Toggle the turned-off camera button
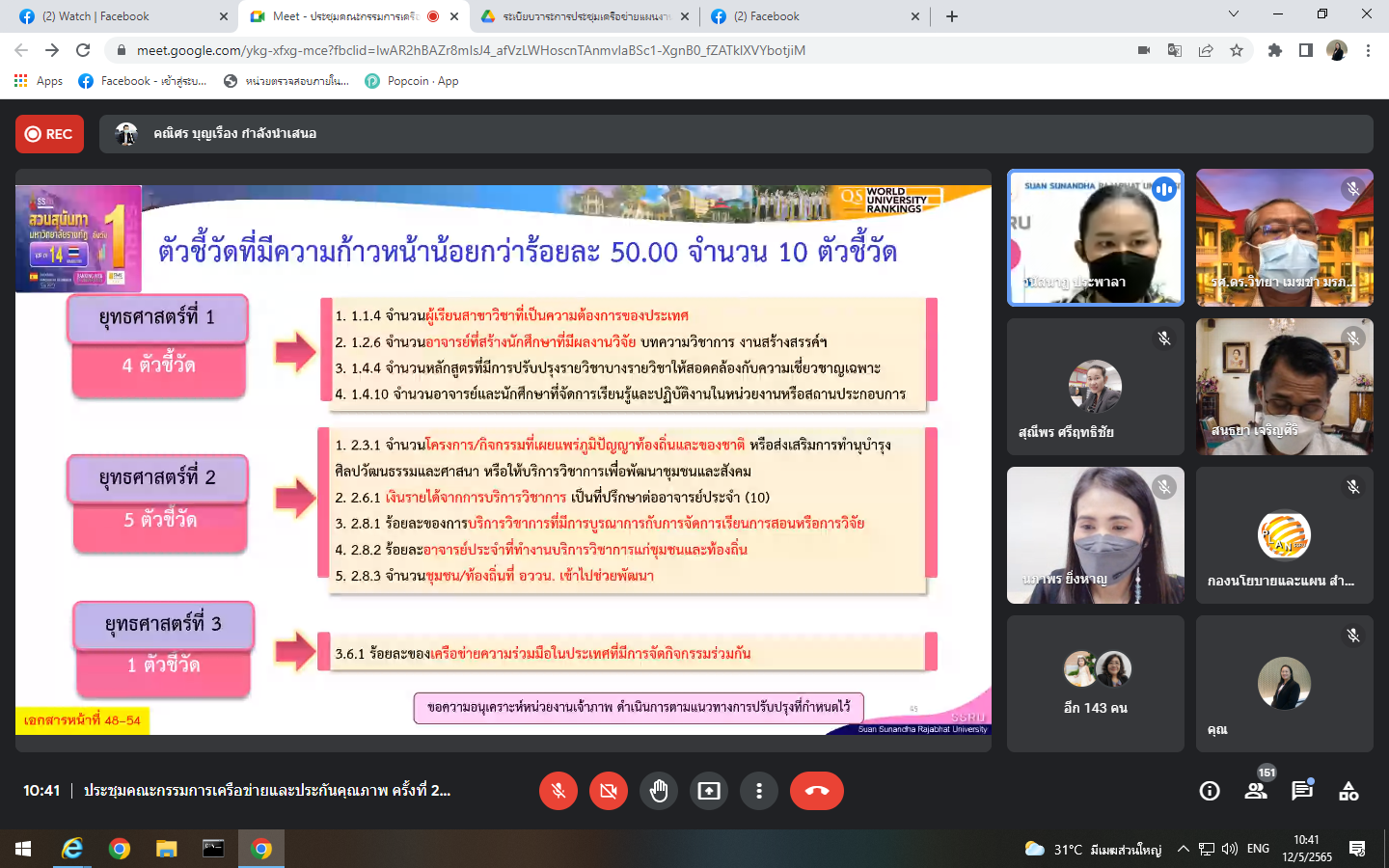The image size is (1389, 868). pos(609,791)
